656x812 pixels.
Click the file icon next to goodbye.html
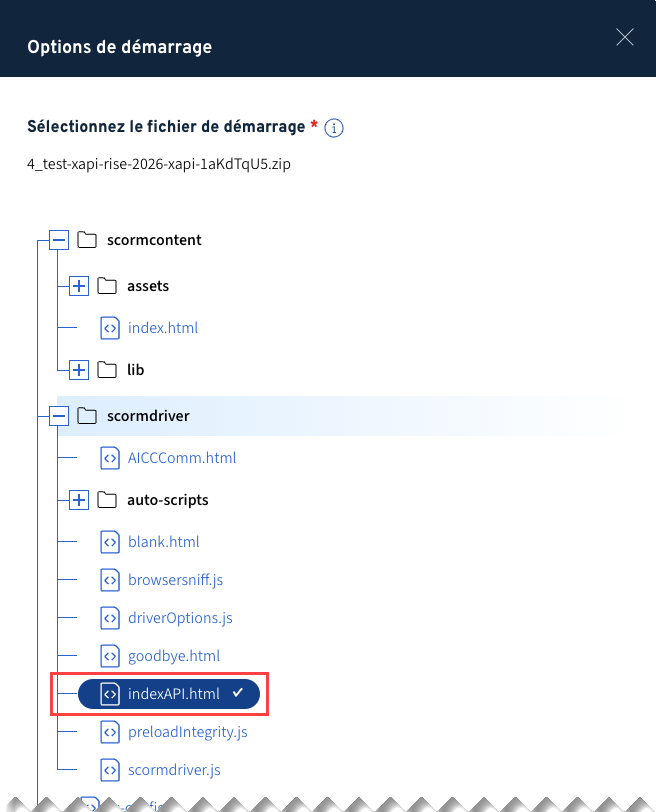click(x=110, y=656)
